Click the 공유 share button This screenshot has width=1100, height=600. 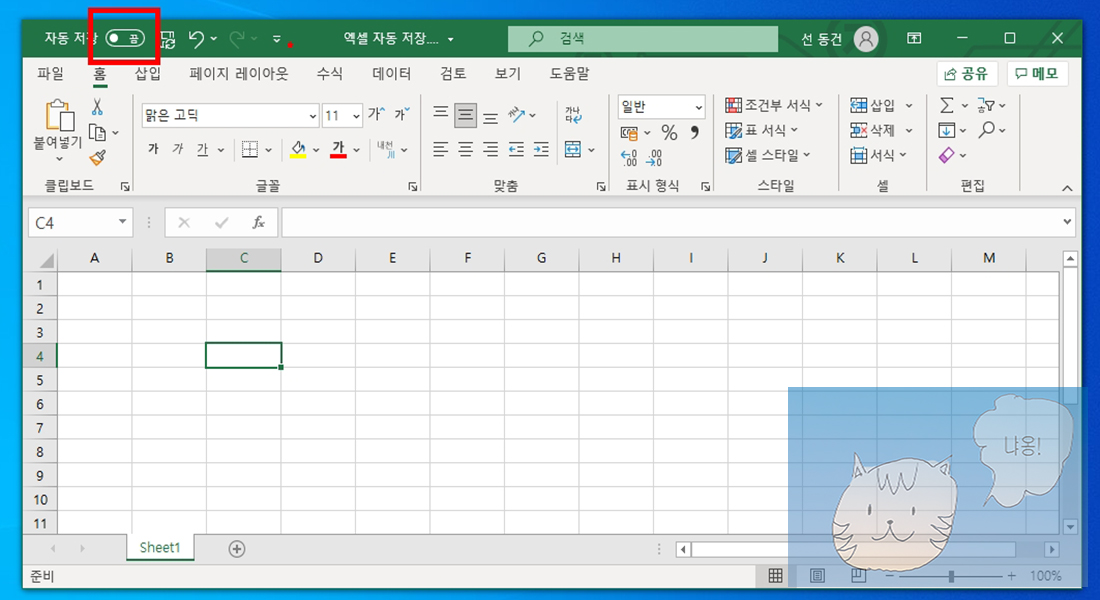tap(966, 74)
